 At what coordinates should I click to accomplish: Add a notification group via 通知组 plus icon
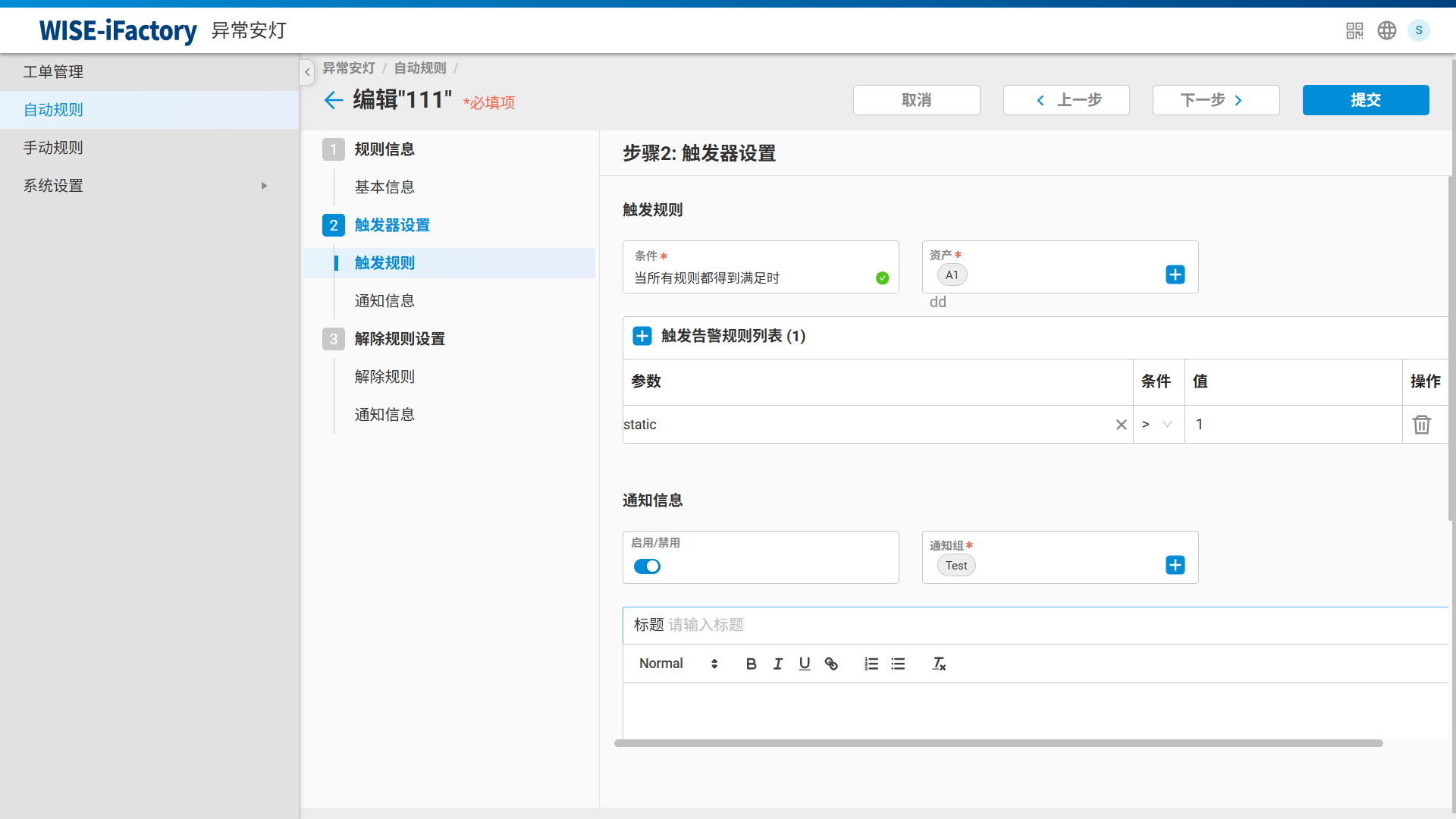(x=1175, y=565)
